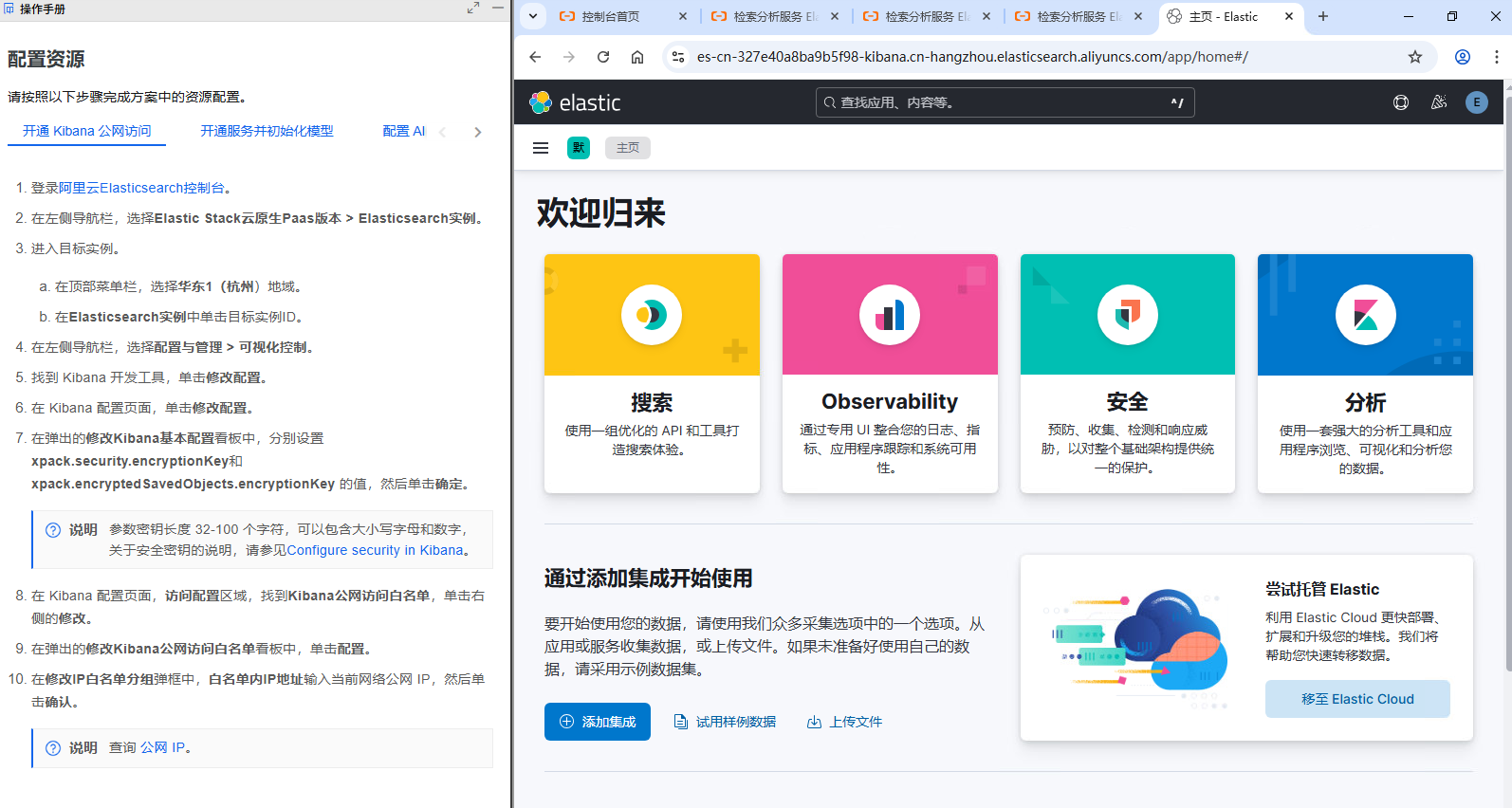Image resolution: width=1512 pixels, height=808 pixels.
Task: Open the Observability card icon
Action: tap(890, 315)
